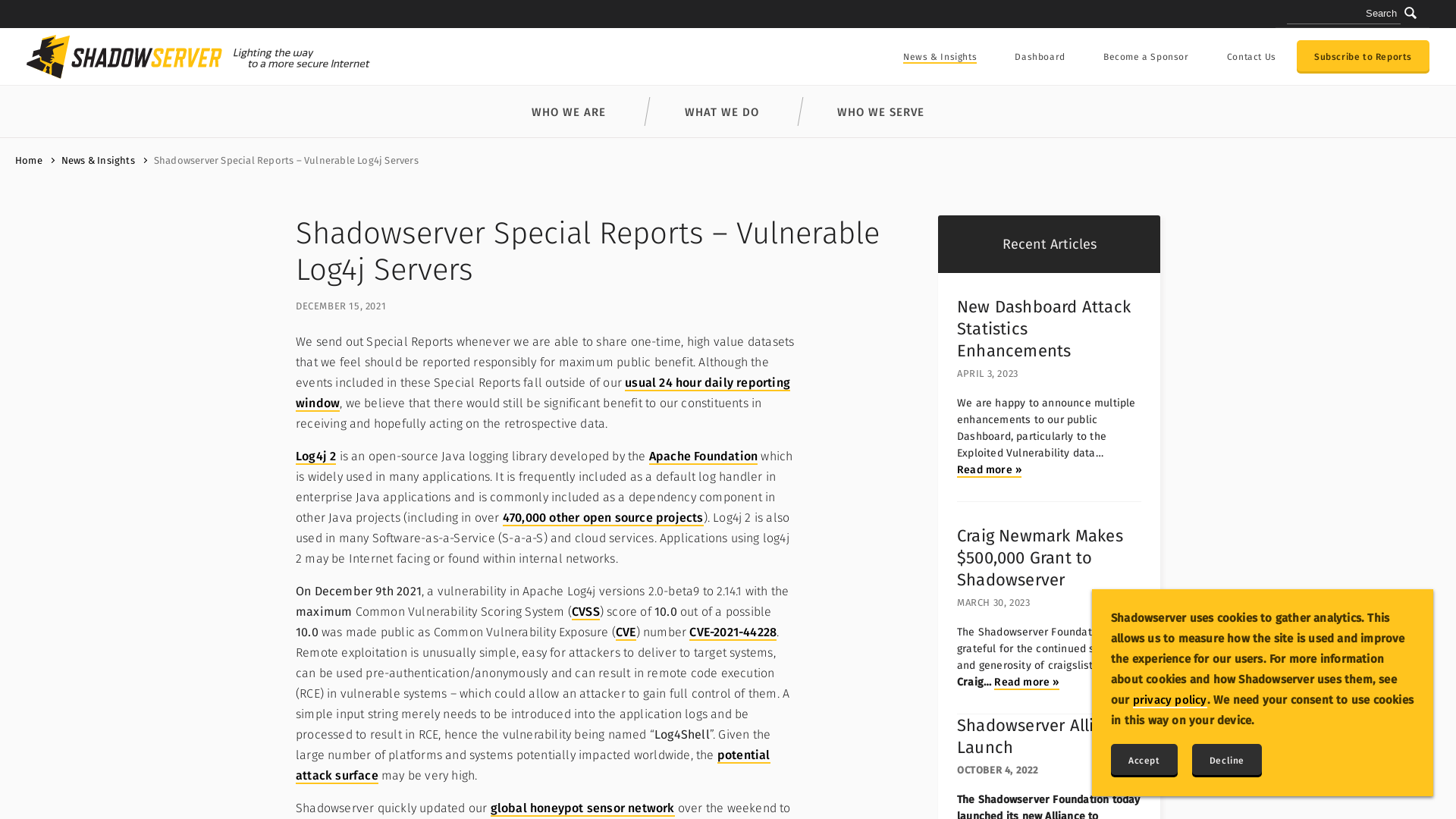
Task: Open the Contact Us page
Action: coord(1251,57)
